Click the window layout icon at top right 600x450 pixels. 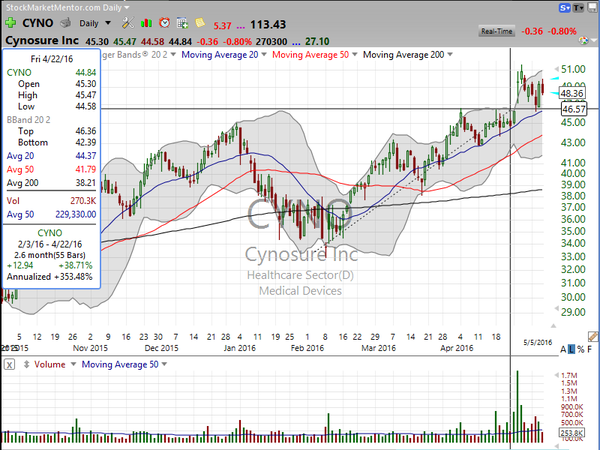point(593,8)
